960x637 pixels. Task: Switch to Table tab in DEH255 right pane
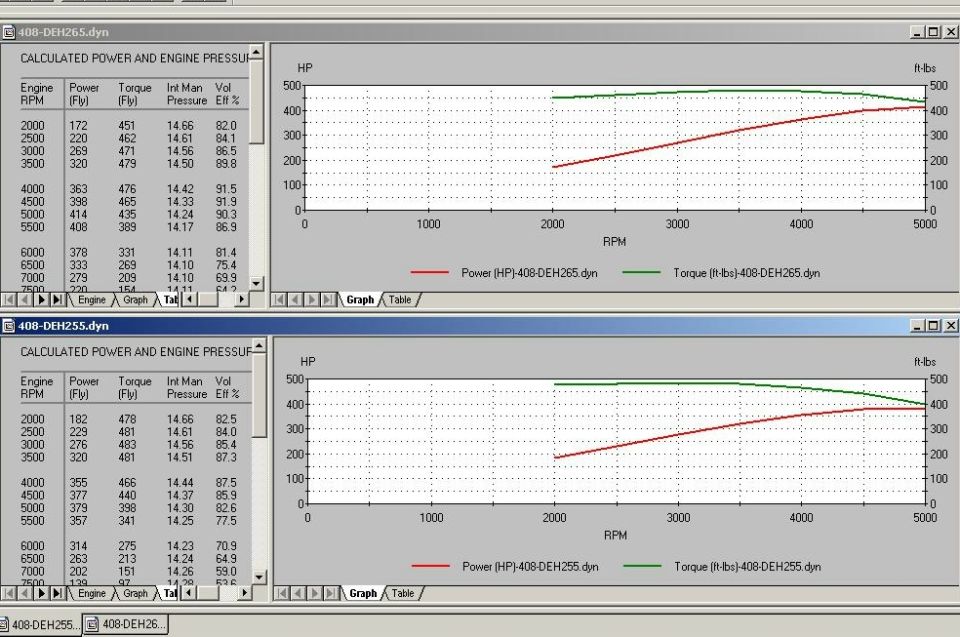pos(403,593)
